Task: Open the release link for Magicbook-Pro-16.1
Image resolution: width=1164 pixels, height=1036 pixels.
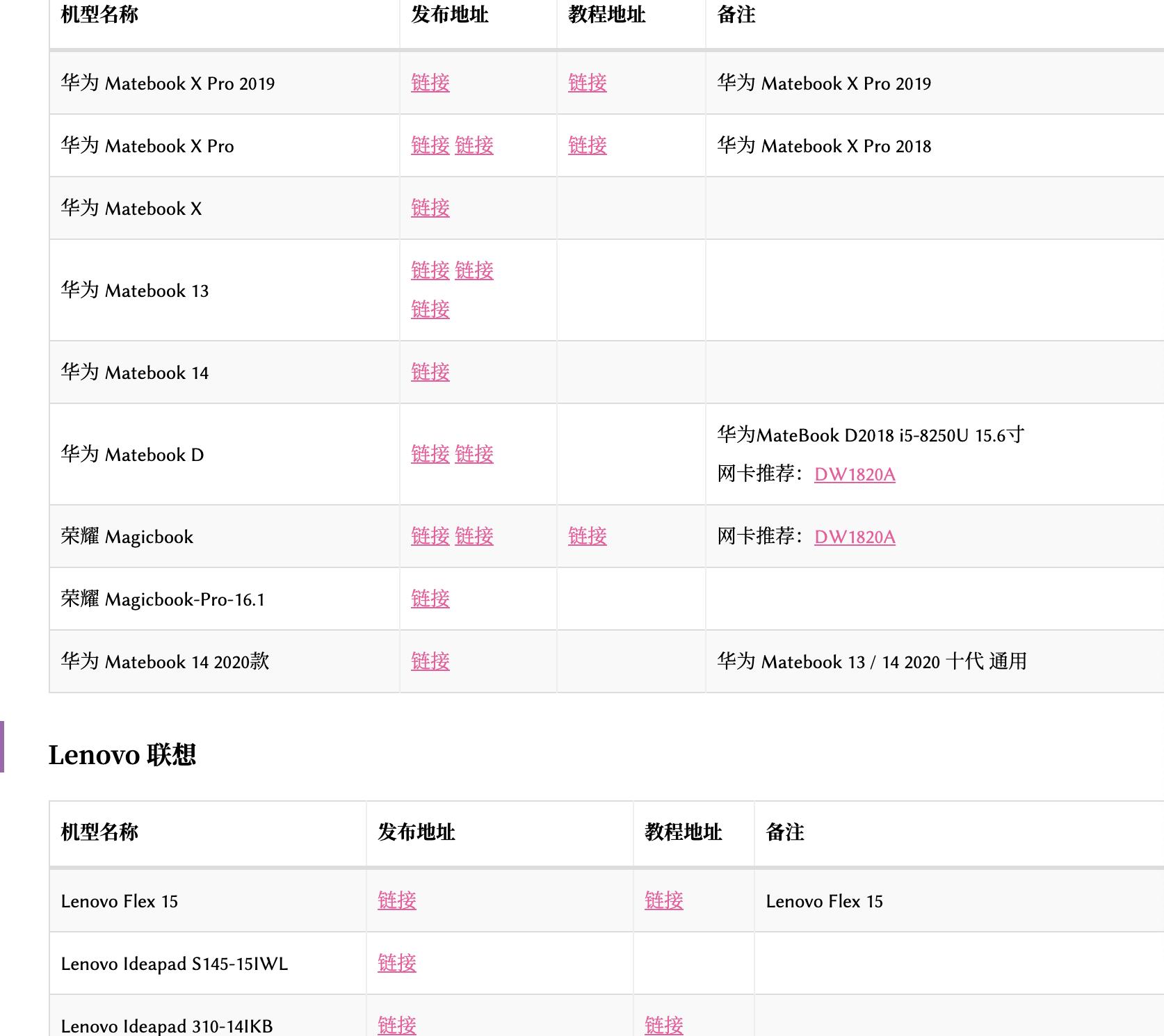Action: pos(430,599)
